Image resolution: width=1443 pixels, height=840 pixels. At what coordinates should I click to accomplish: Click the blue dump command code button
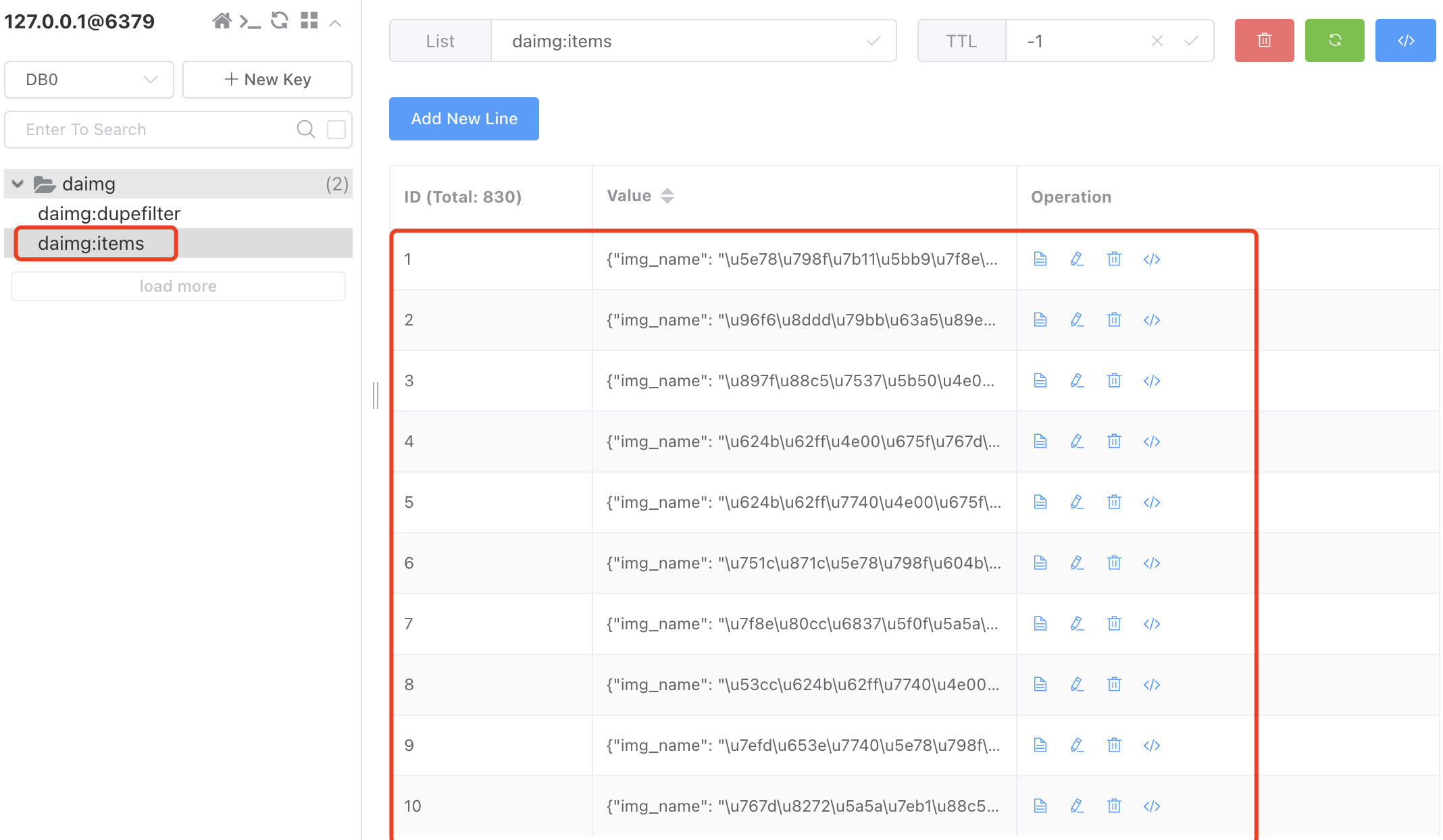coord(1405,41)
